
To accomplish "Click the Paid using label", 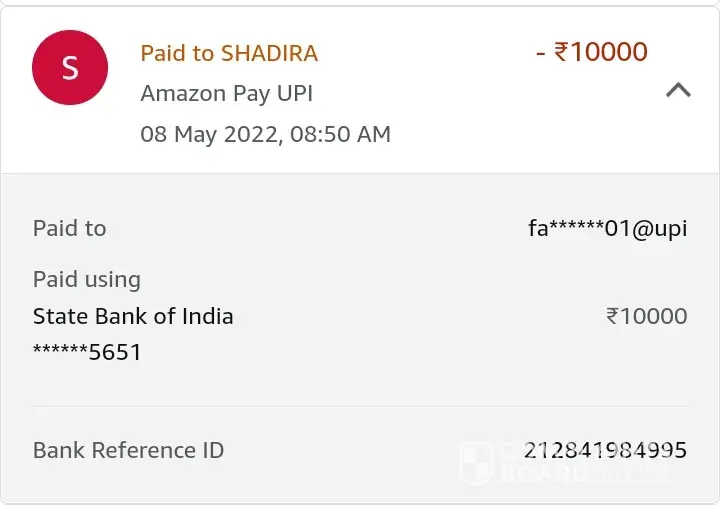I will click(x=87, y=279).
